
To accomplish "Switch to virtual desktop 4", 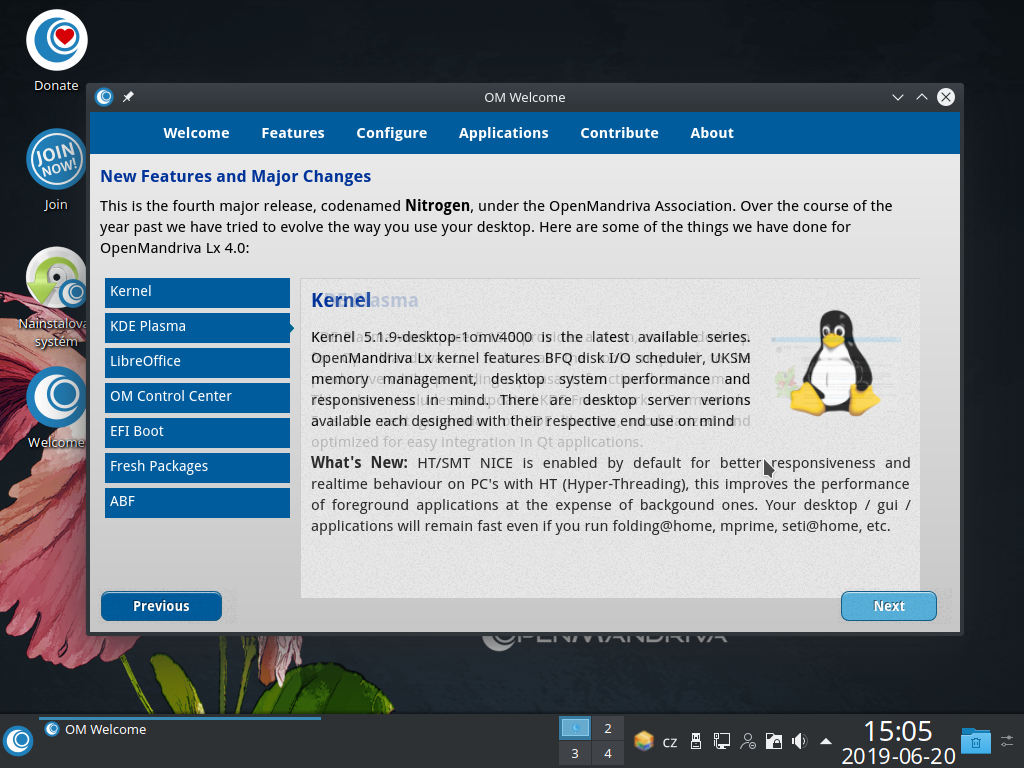I will 607,753.
